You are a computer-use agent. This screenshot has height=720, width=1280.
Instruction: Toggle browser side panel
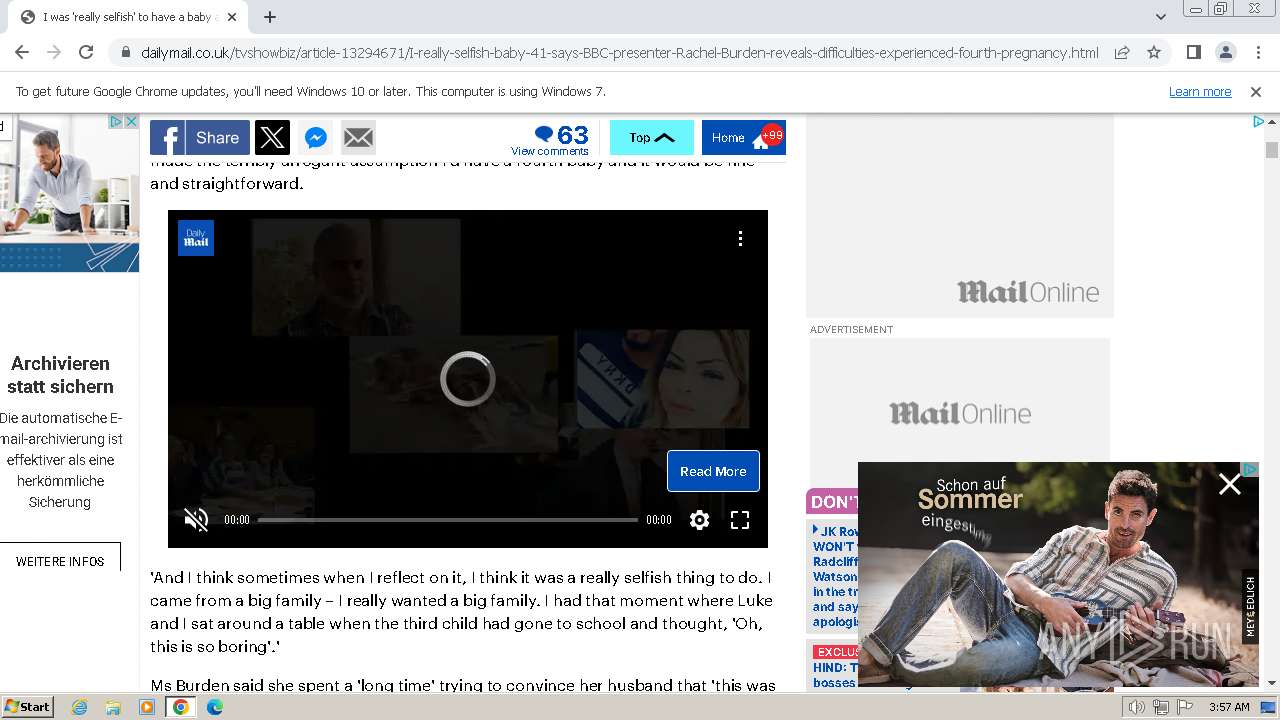[1193, 53]
